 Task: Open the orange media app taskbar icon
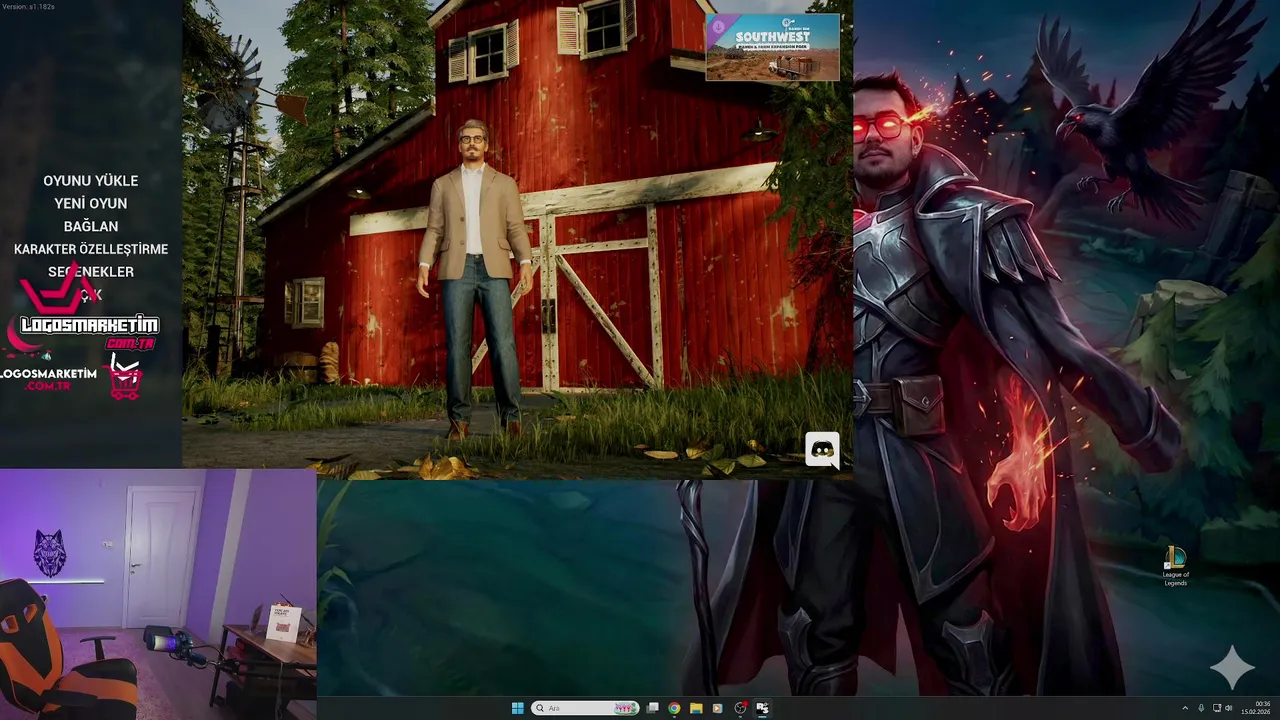tap(717, 708)
